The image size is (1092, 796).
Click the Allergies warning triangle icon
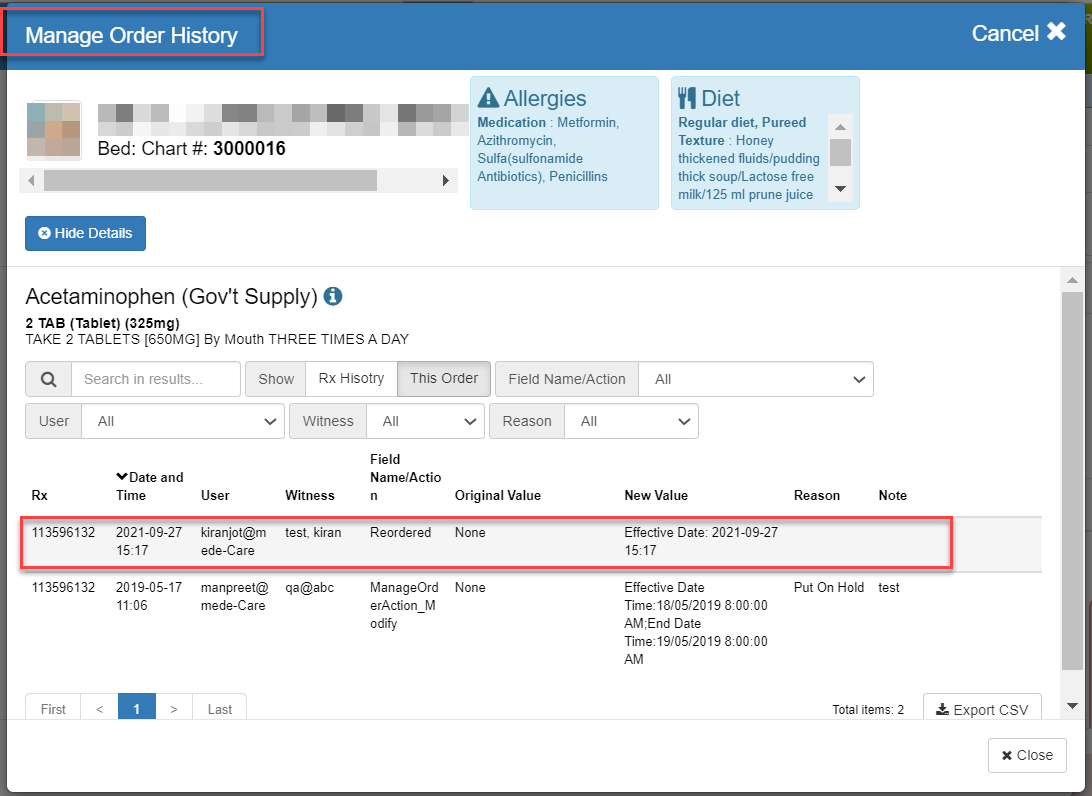click(488, 98)
